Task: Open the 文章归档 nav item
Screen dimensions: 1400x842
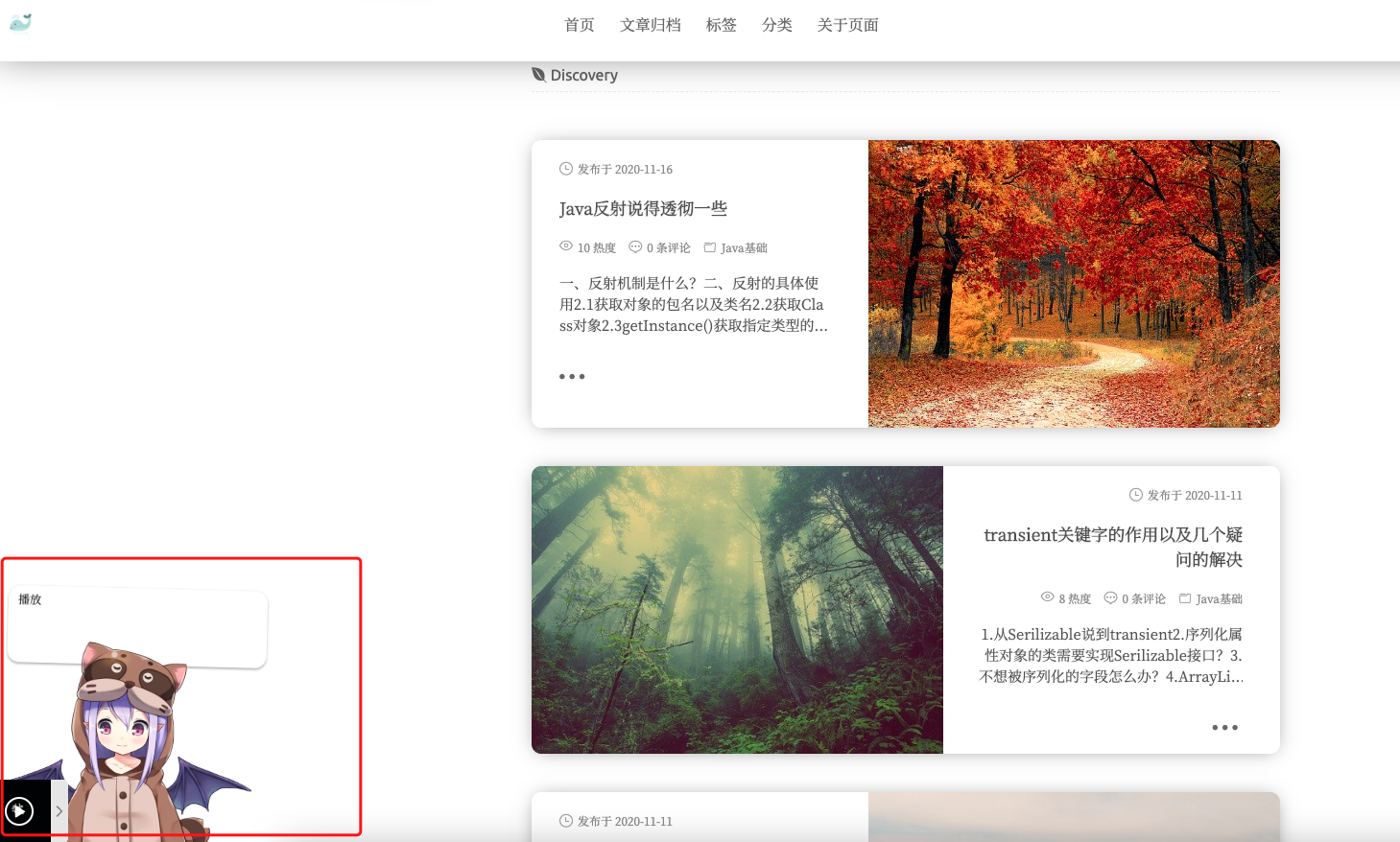Action: click(x=650, y=25)
